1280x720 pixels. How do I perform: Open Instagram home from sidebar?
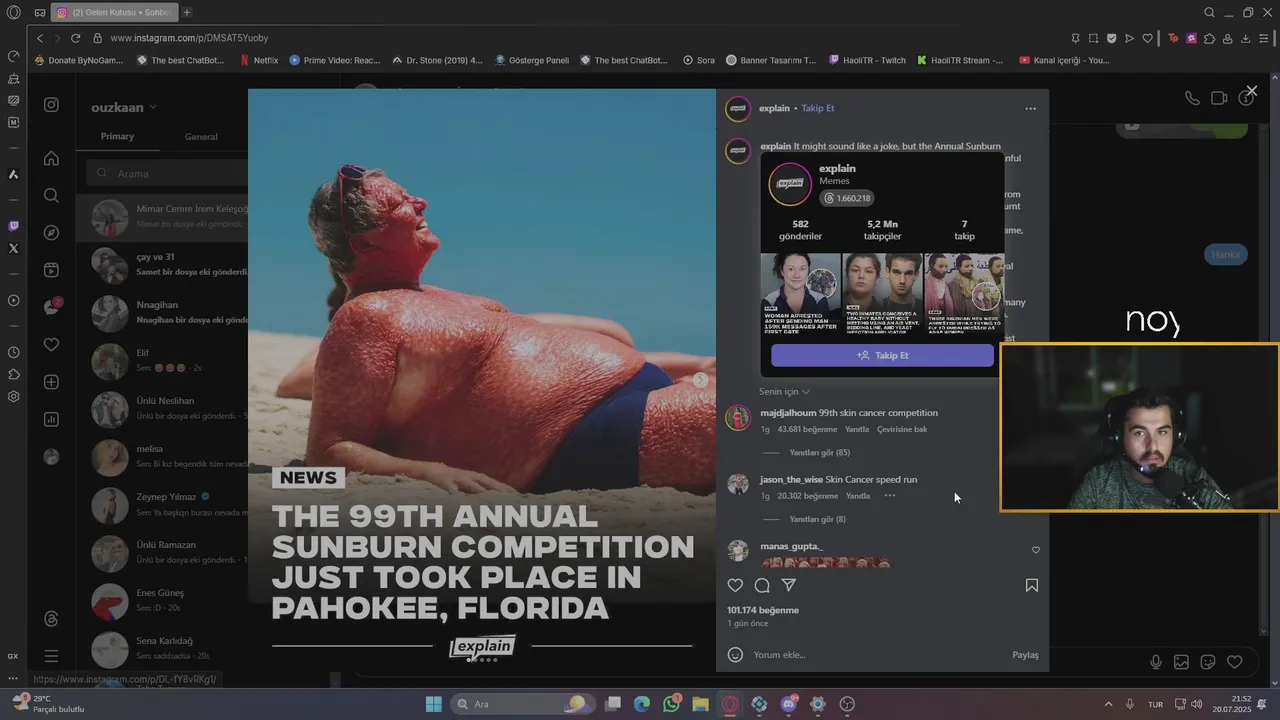[51, 158]
